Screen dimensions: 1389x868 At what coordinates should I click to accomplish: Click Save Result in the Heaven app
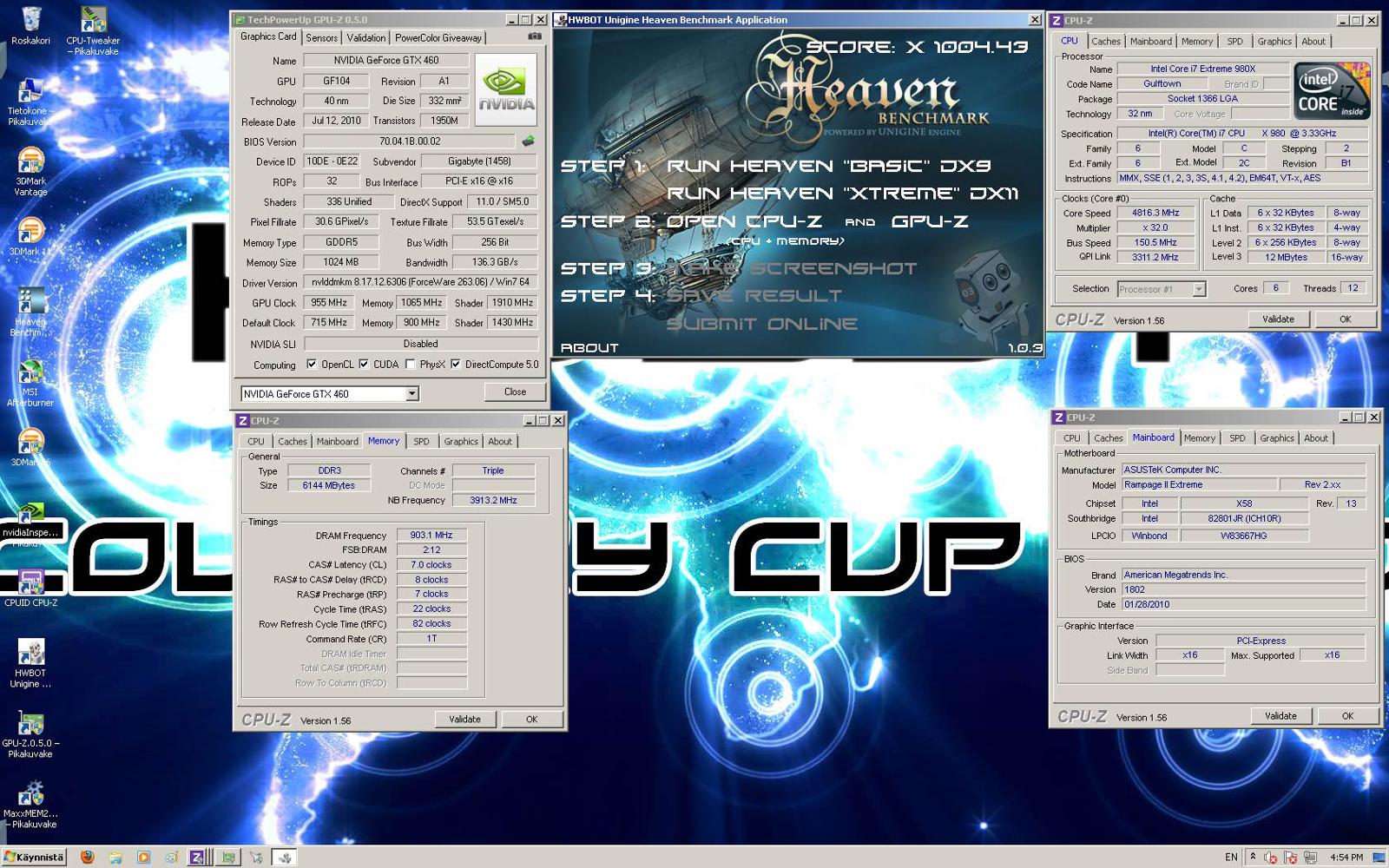[x=754, y=296]
